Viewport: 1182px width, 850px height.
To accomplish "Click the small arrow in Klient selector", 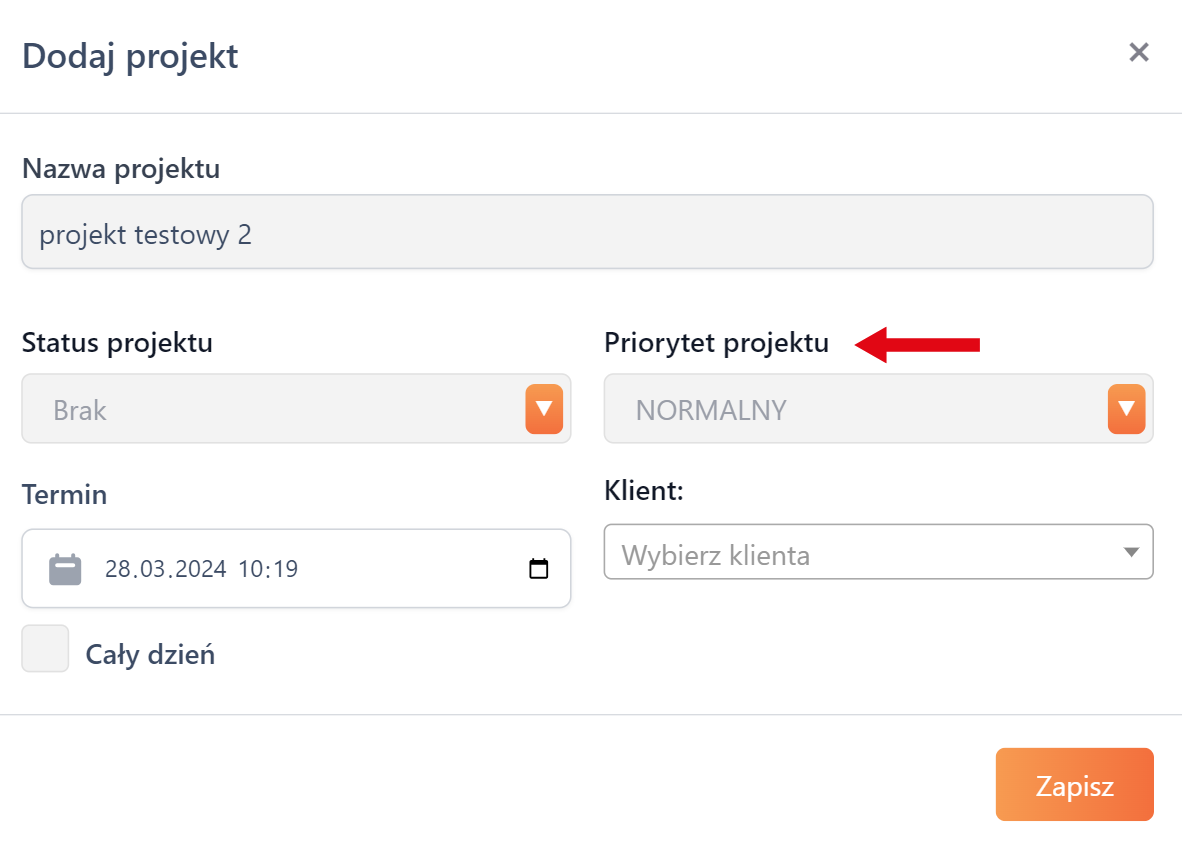I will pos(1131,552).
